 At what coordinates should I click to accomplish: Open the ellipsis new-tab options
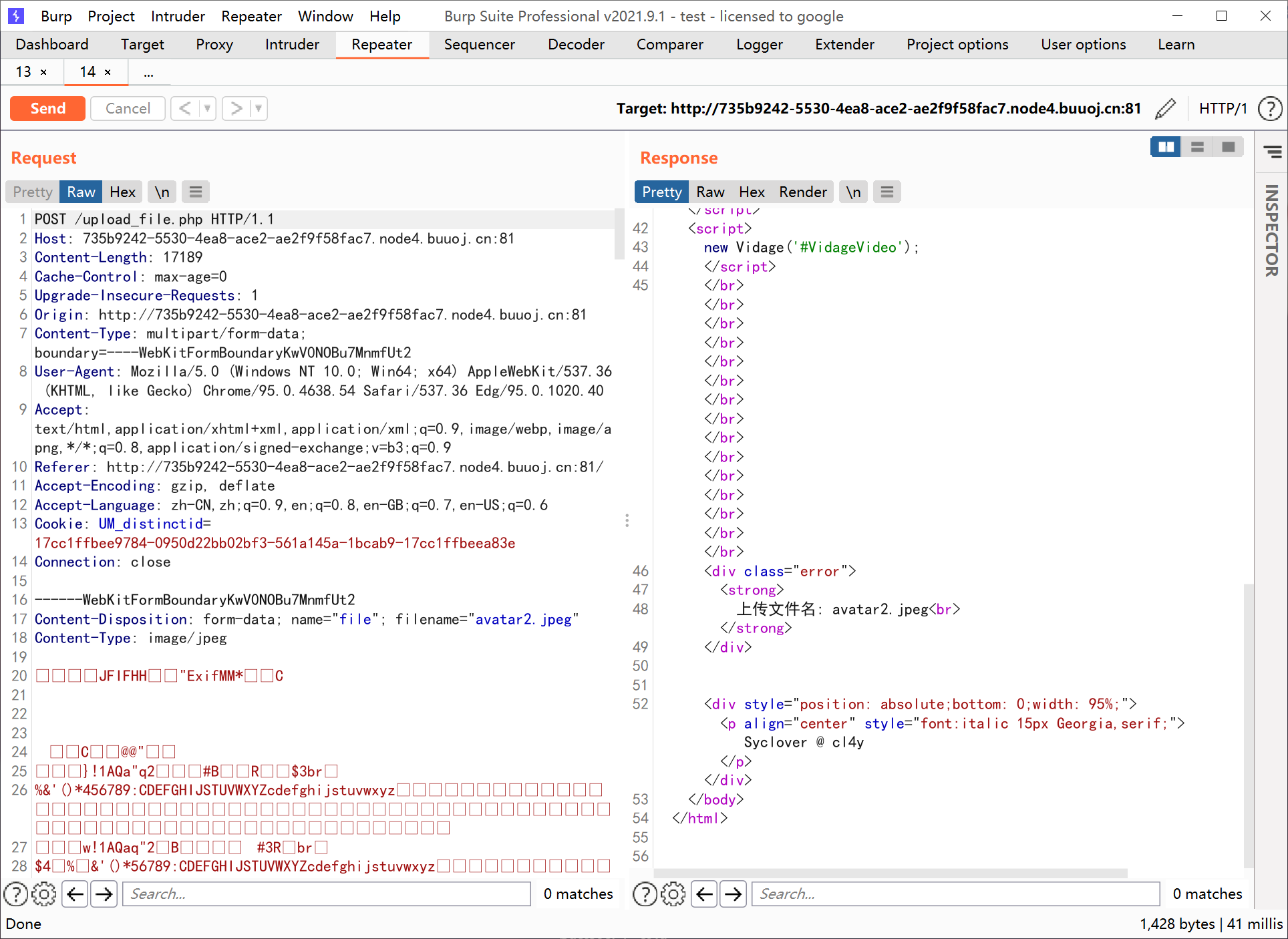pos(148,72)
